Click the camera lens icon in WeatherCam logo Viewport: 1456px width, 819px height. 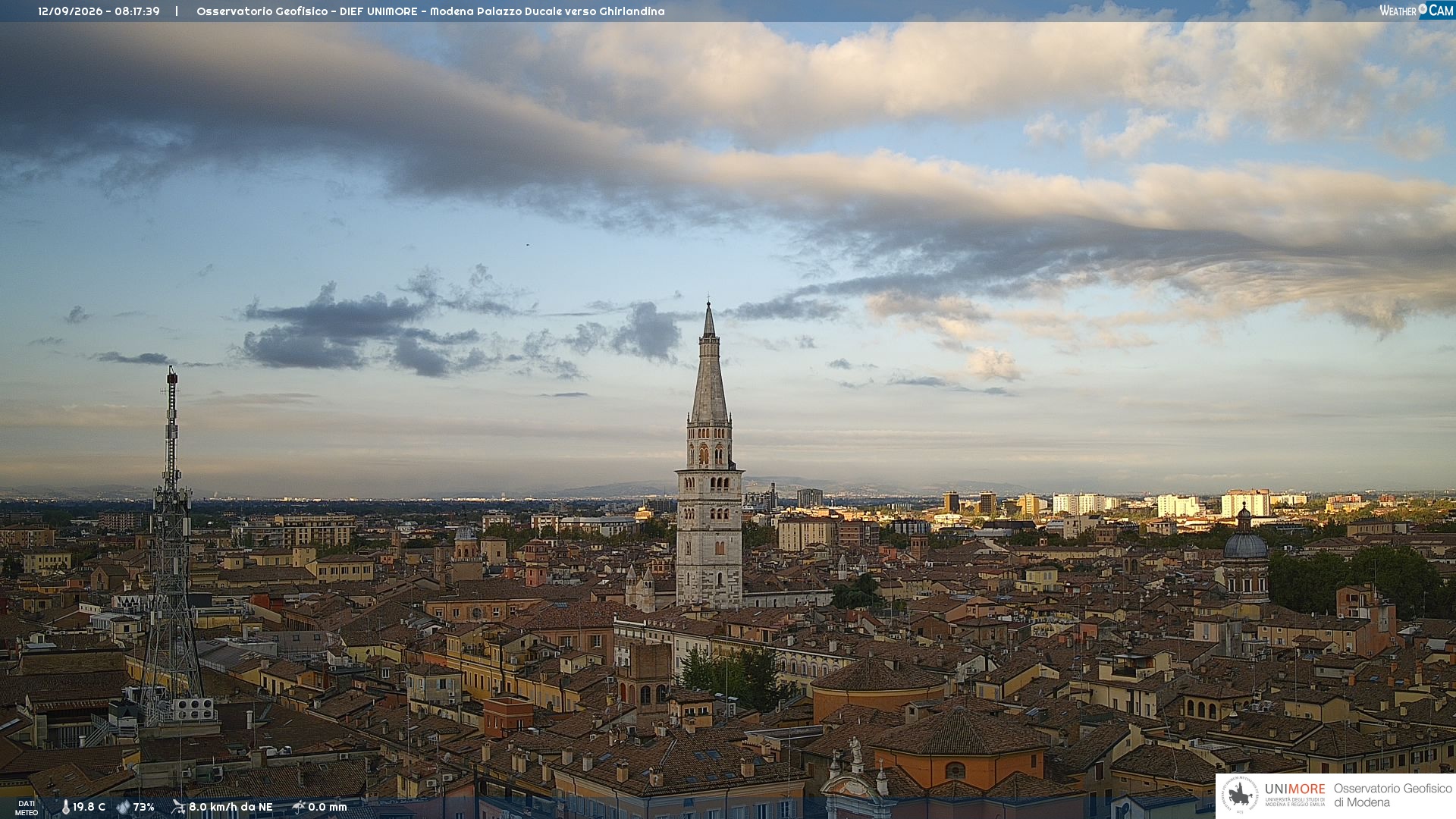1423,9
